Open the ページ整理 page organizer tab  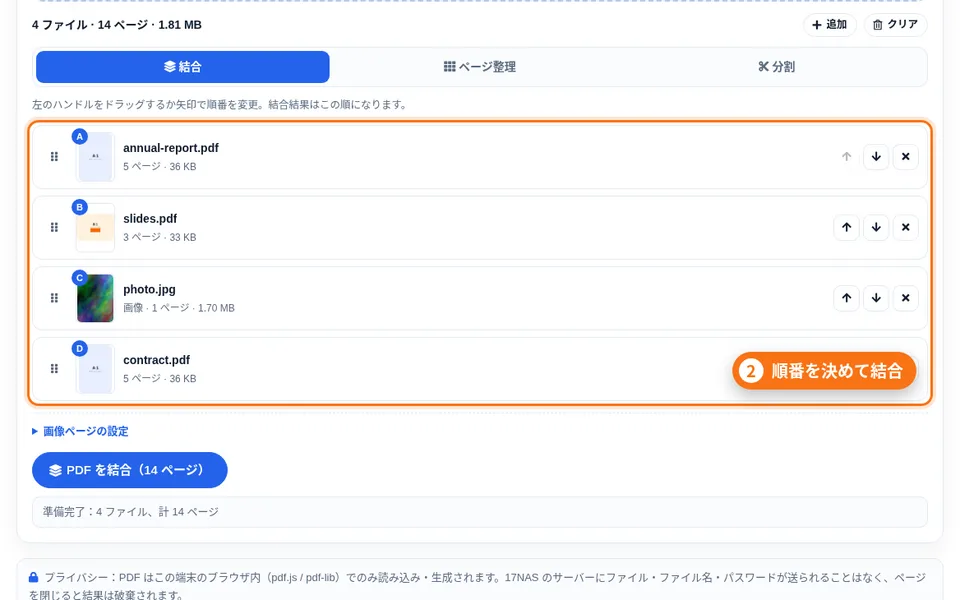click(479, 67)
